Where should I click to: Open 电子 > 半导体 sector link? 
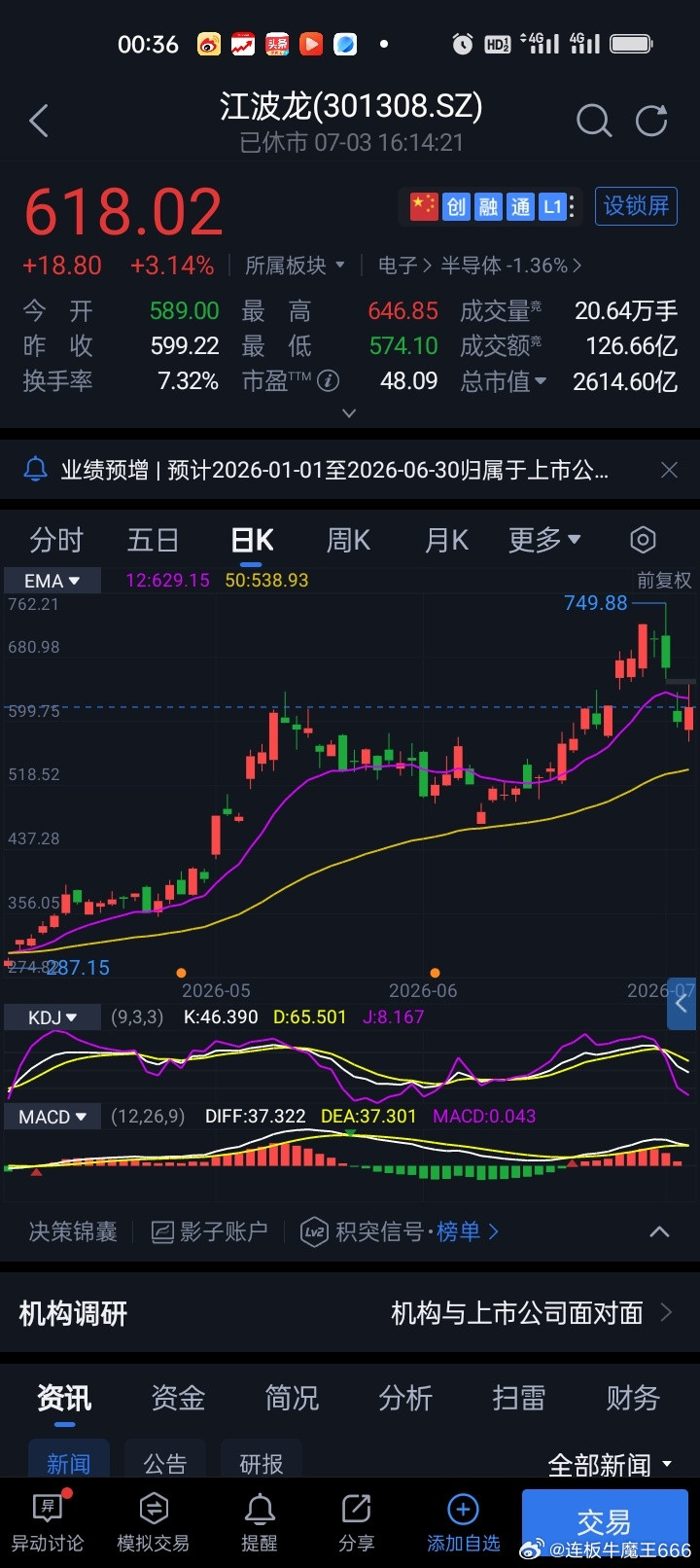tap(479, 266)
